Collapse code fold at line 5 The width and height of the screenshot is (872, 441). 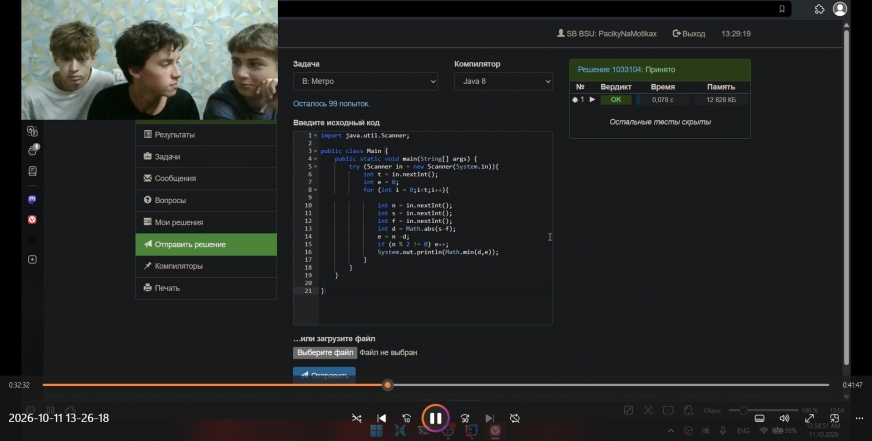pos(315,167)
